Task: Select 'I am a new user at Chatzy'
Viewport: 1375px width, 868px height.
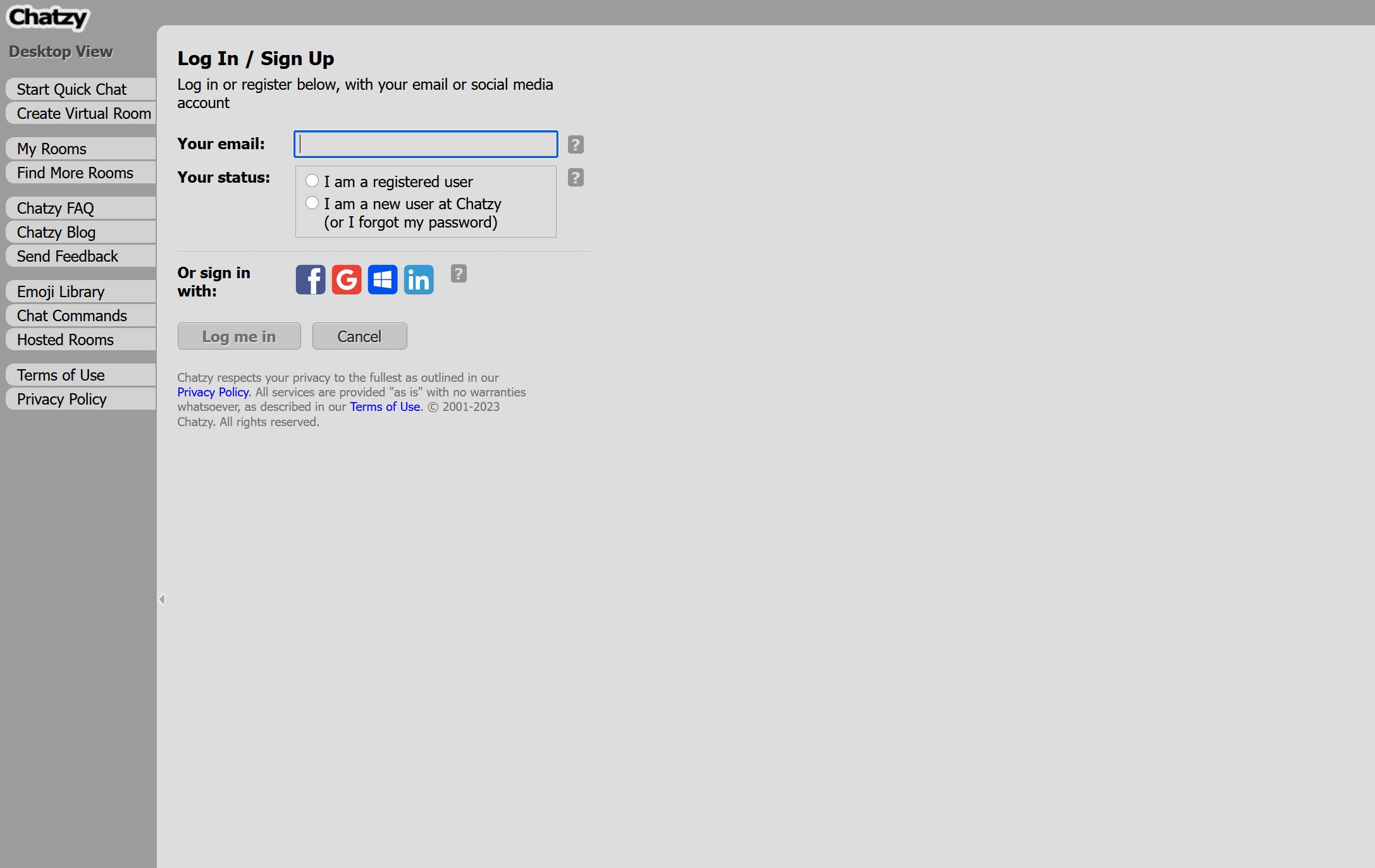Action: pos(312,203)
